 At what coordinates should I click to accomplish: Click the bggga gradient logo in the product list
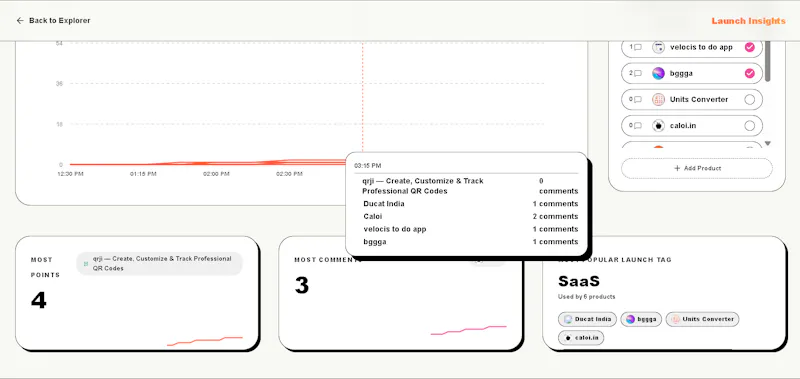pyautogui.click(x=658, y=73)
